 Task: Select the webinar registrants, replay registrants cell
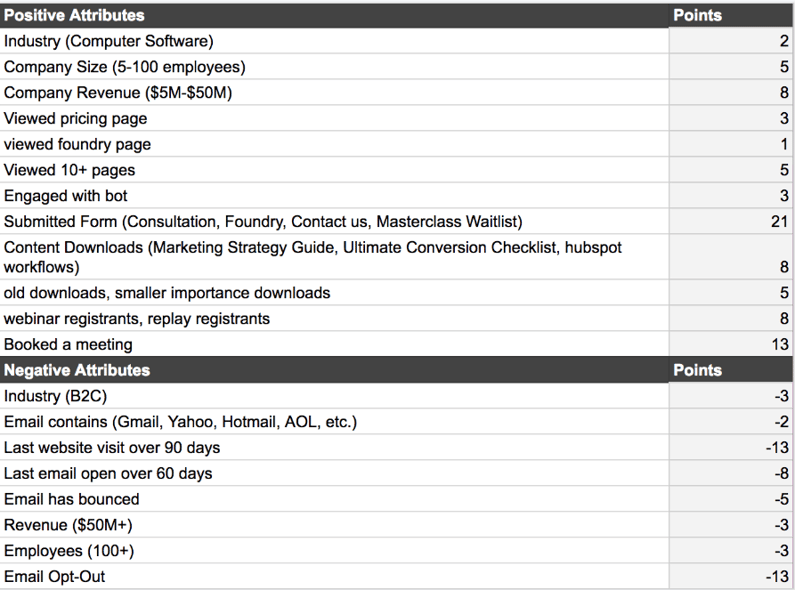(334, 319)
